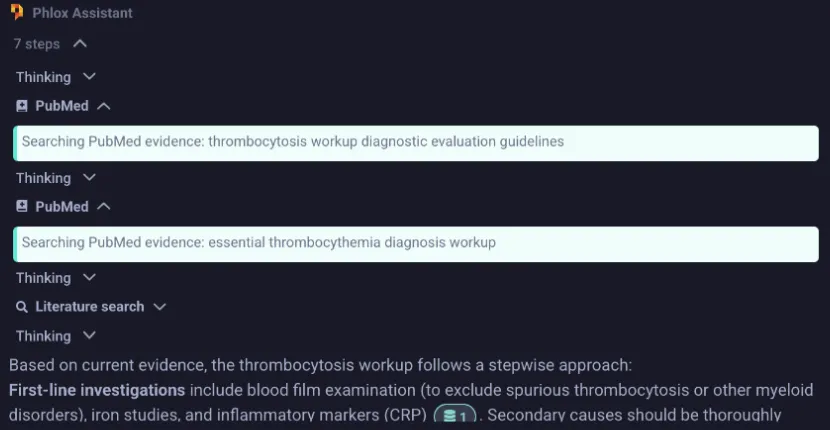
Task: Click the Phlox Assistant title text
Action: point(83,13)
